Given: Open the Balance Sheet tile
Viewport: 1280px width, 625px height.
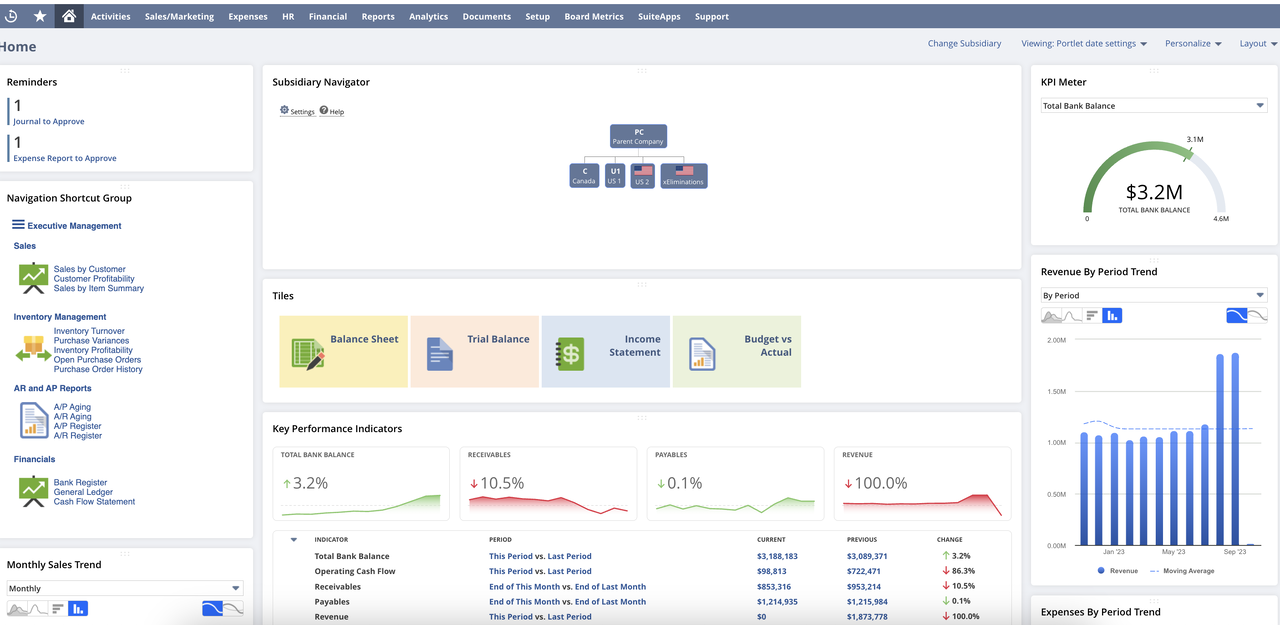Looking at the screenshot, I should click(x=344, y=352).
